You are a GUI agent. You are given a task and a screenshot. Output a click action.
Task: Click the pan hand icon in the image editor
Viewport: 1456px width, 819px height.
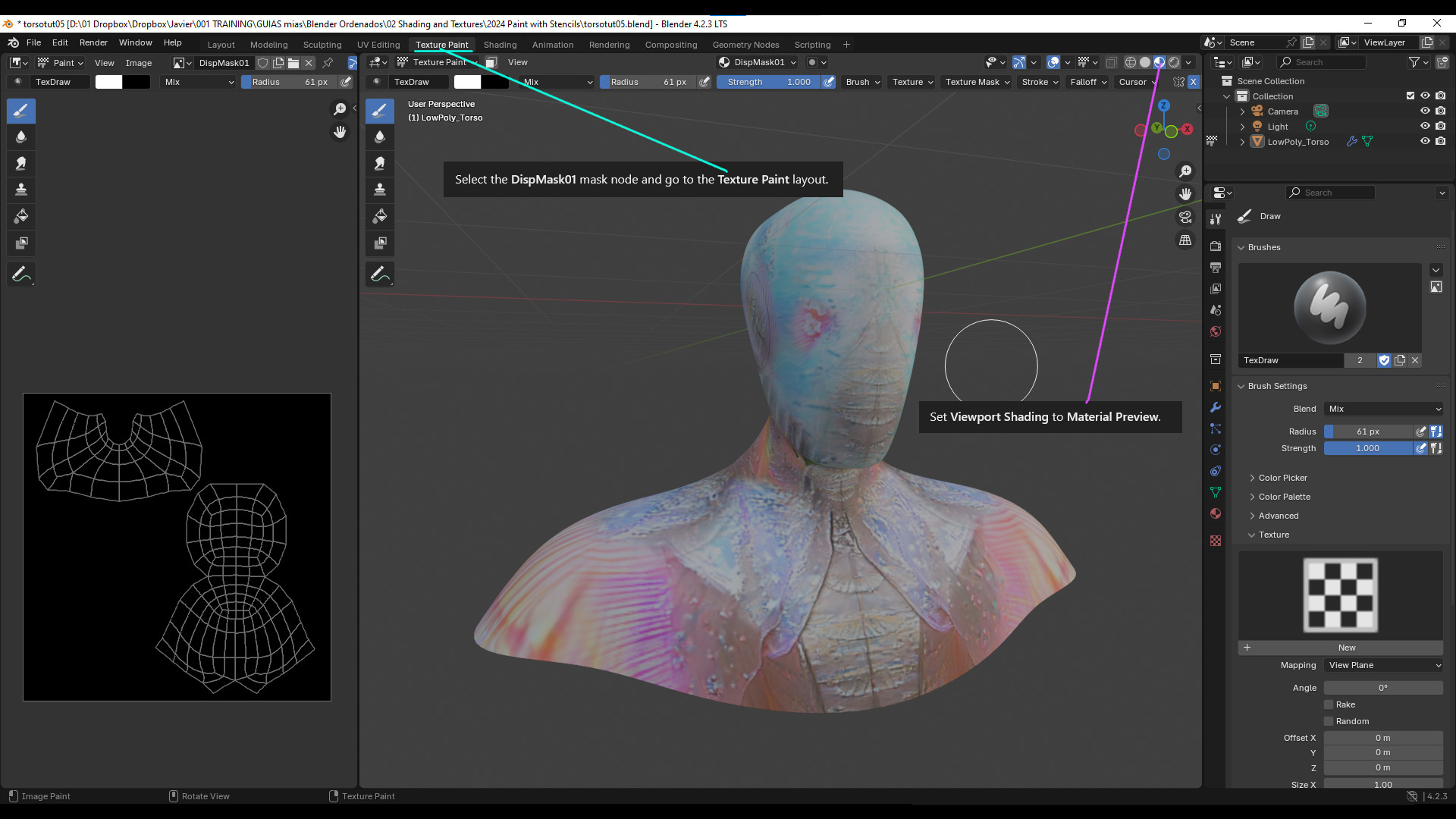[x=340, y=132]
